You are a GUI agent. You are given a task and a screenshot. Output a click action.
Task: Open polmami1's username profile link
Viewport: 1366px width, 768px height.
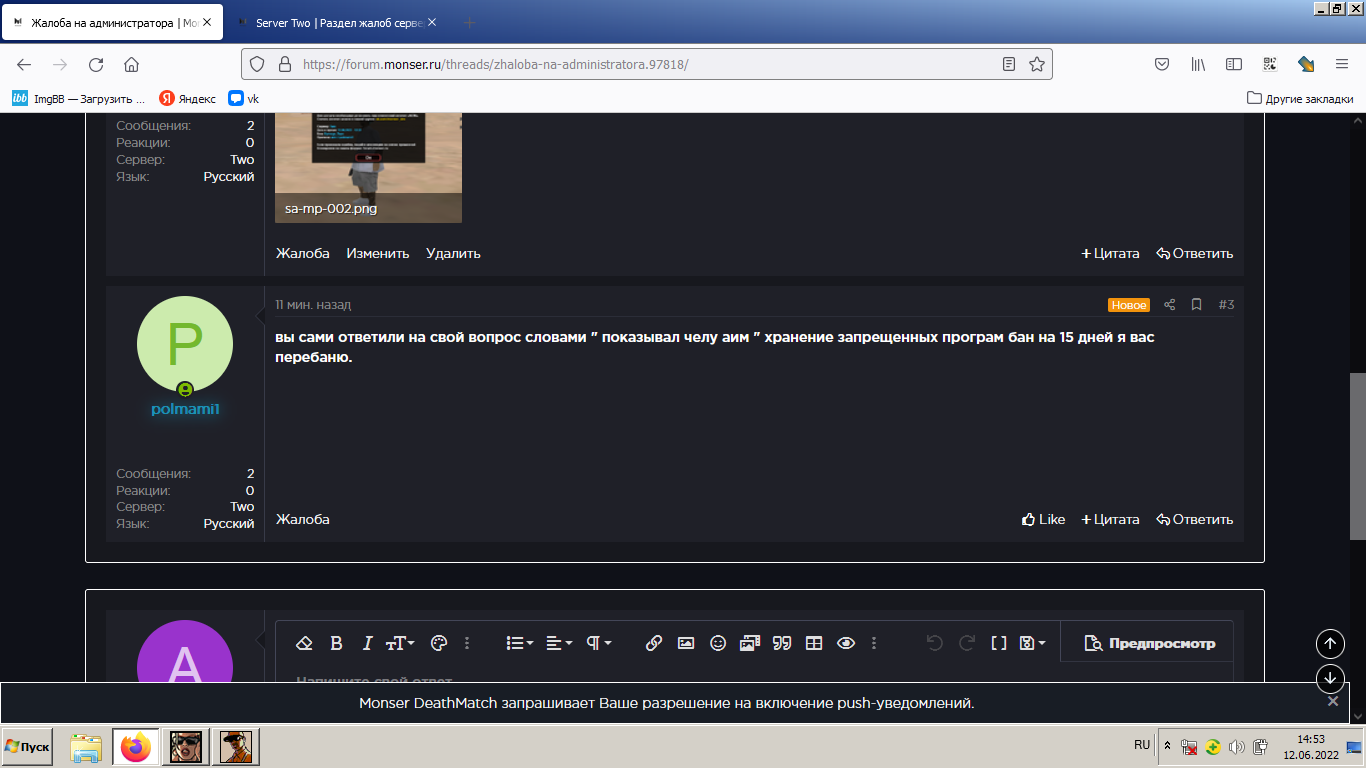click(185, 410)
